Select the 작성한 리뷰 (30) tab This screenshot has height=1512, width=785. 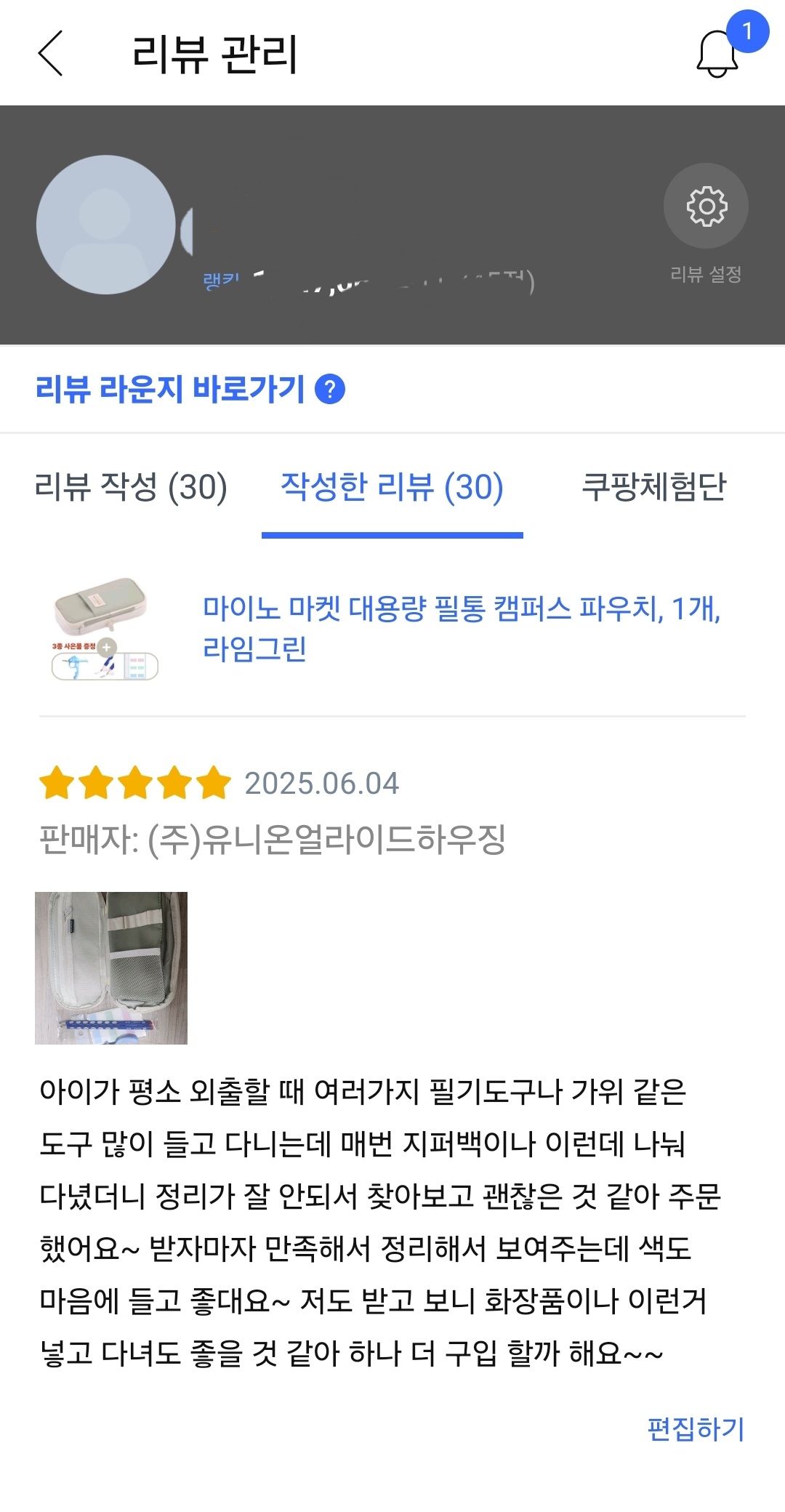[x=392, y=486]
